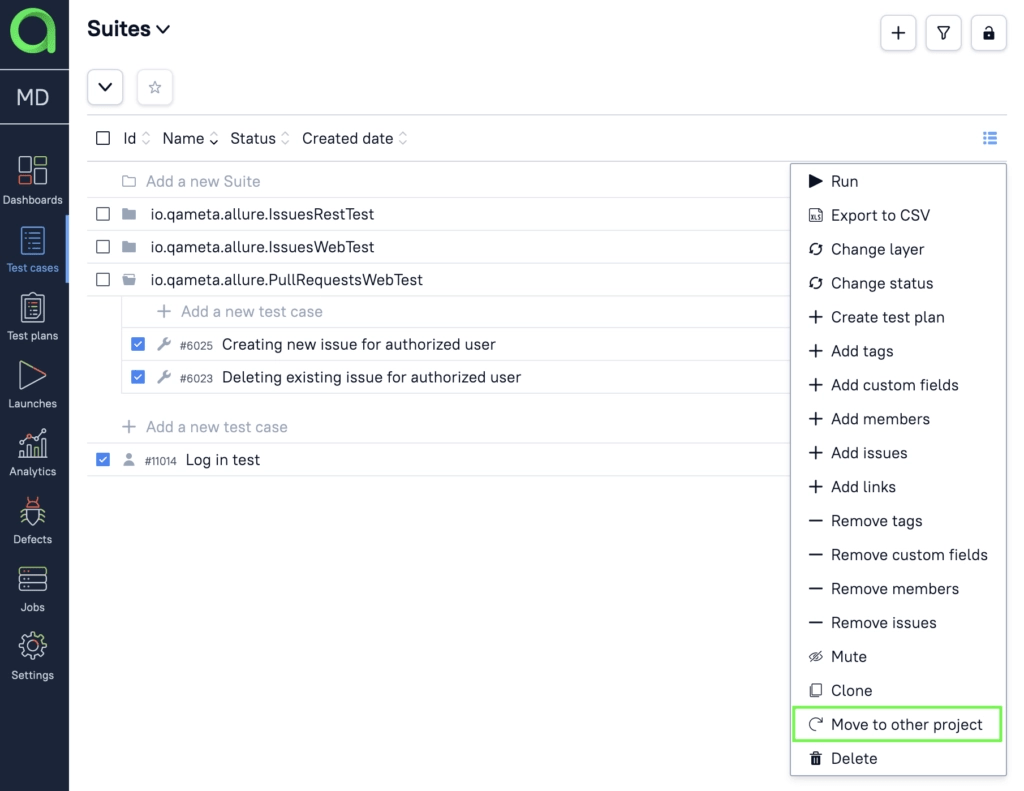Open the Dashboards section in sidebar
The height and width of the screenshot is (791, 1024).
[33, 180]
